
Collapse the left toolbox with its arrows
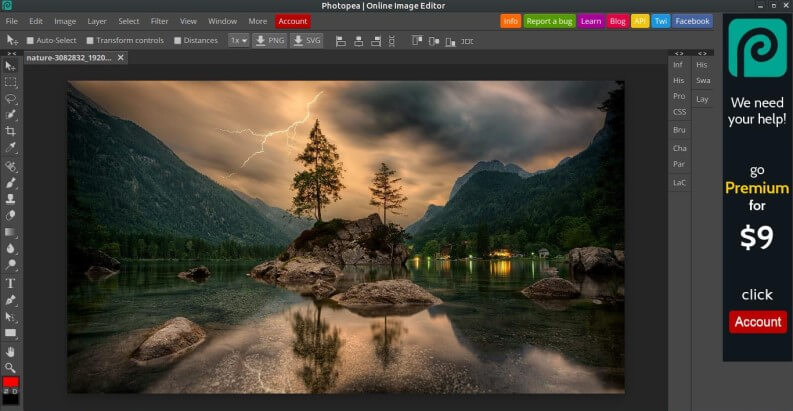tap(12, 53)
